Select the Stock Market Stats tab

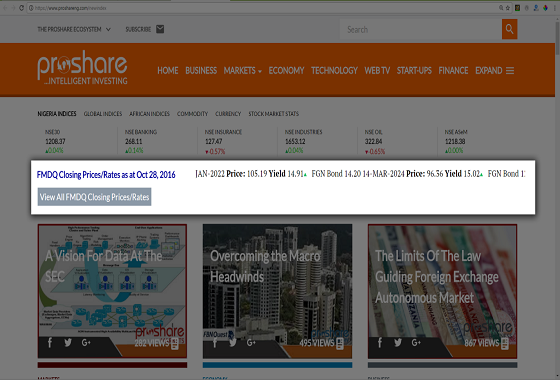[x=274, y=114]
